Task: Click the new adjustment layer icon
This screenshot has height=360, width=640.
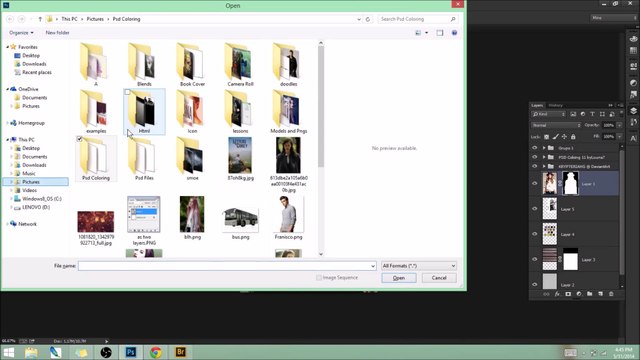Action: (579, 294)
